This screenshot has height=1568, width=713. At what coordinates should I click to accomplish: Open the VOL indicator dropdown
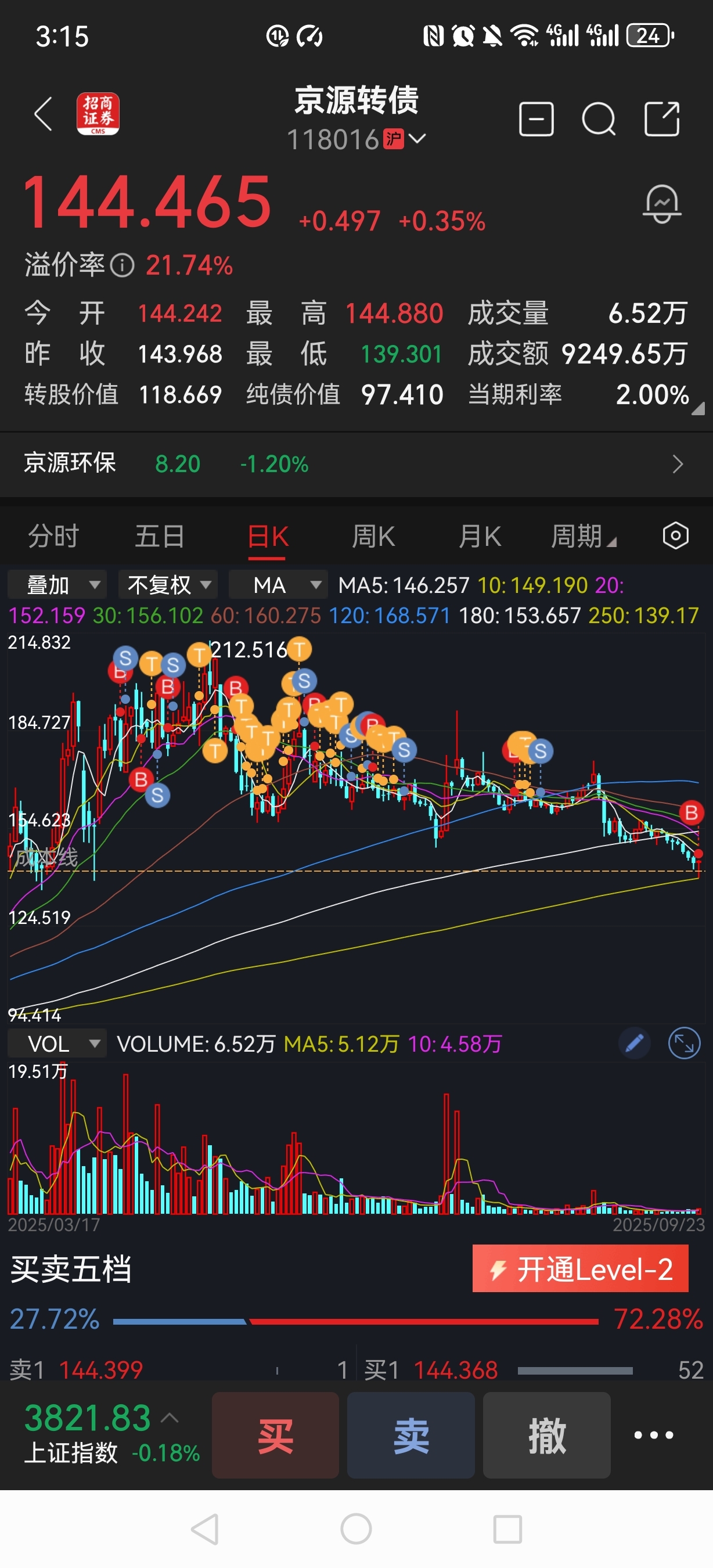tap(57, 1044)
